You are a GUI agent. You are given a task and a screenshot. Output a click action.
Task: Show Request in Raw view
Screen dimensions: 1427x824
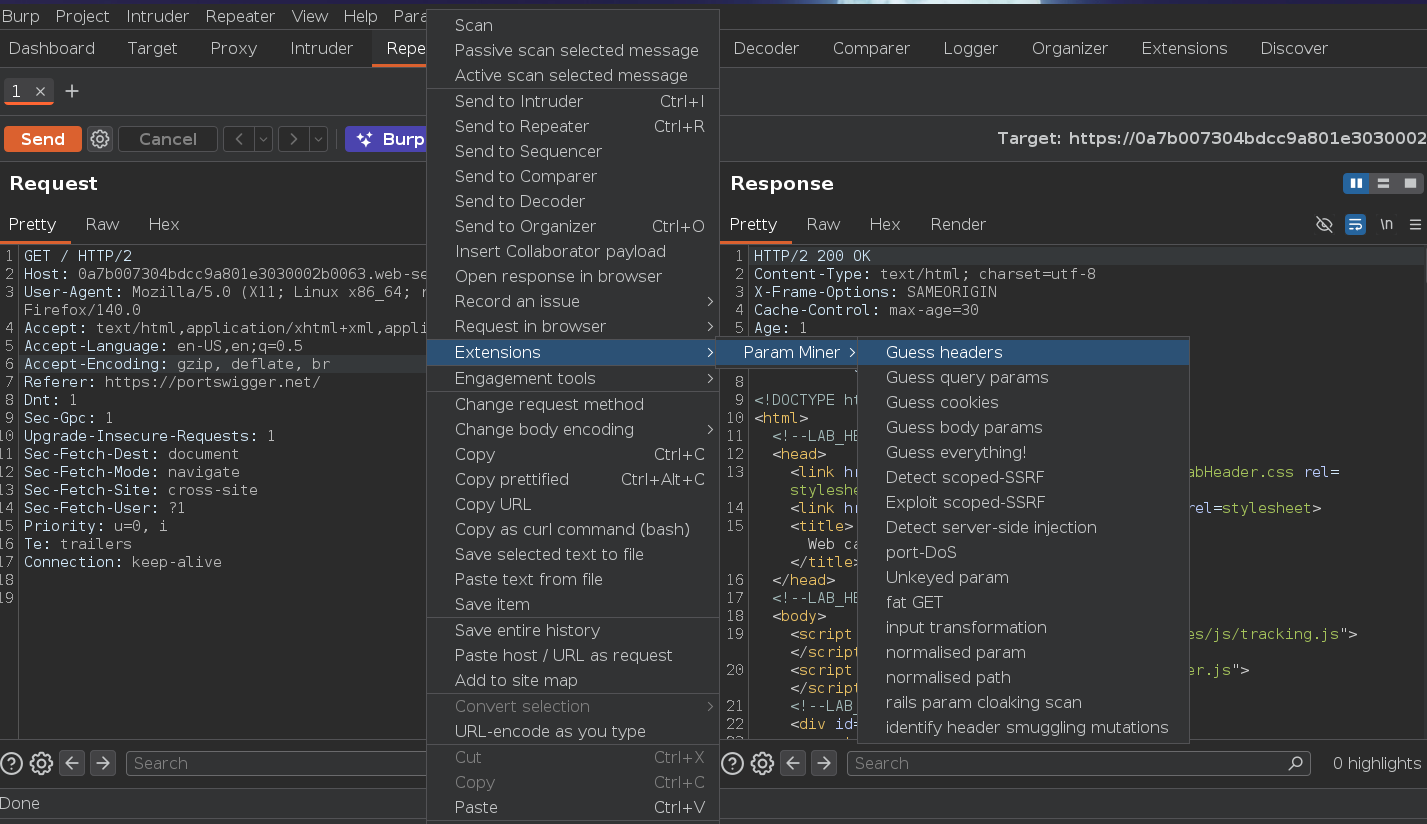coord(102,224)
